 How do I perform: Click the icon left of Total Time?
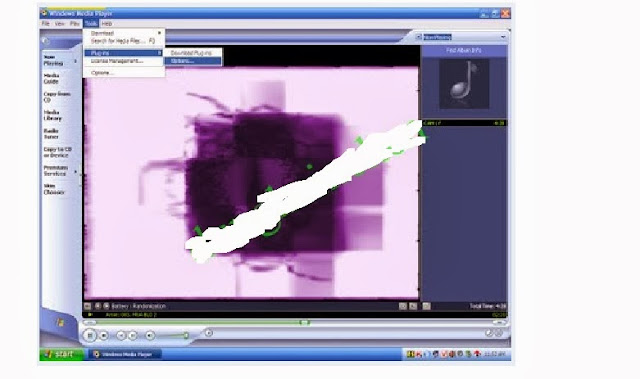[x=427, y=306]
